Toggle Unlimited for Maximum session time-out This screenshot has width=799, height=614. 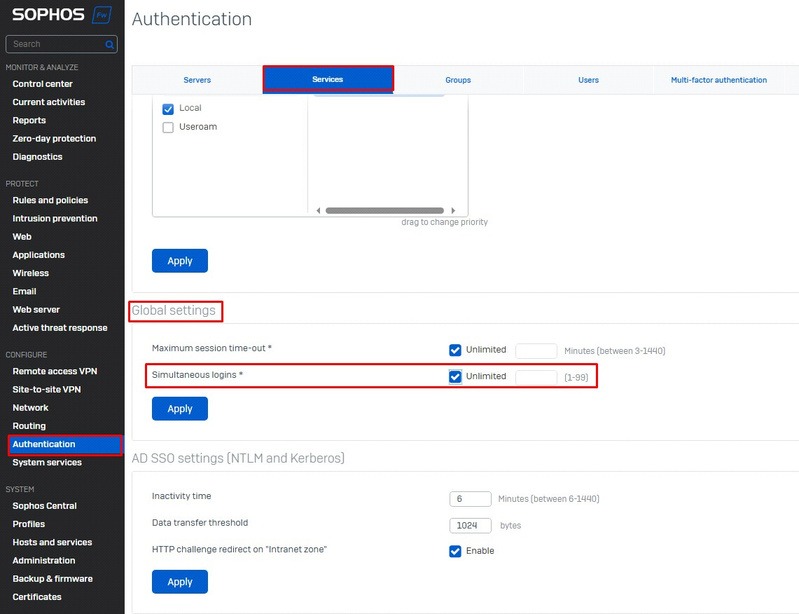(x=455, y=350)
